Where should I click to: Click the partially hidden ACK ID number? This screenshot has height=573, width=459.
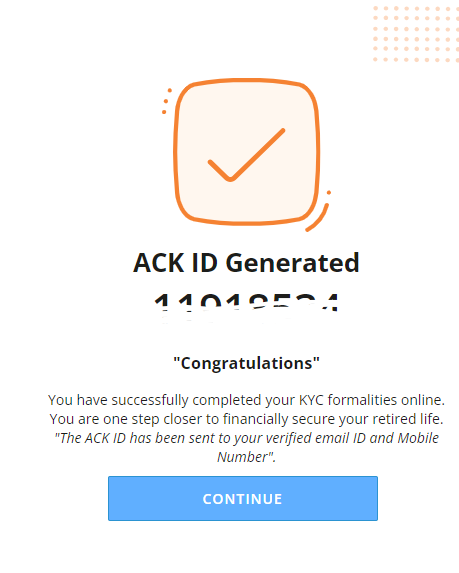click(x=246, y=302)
